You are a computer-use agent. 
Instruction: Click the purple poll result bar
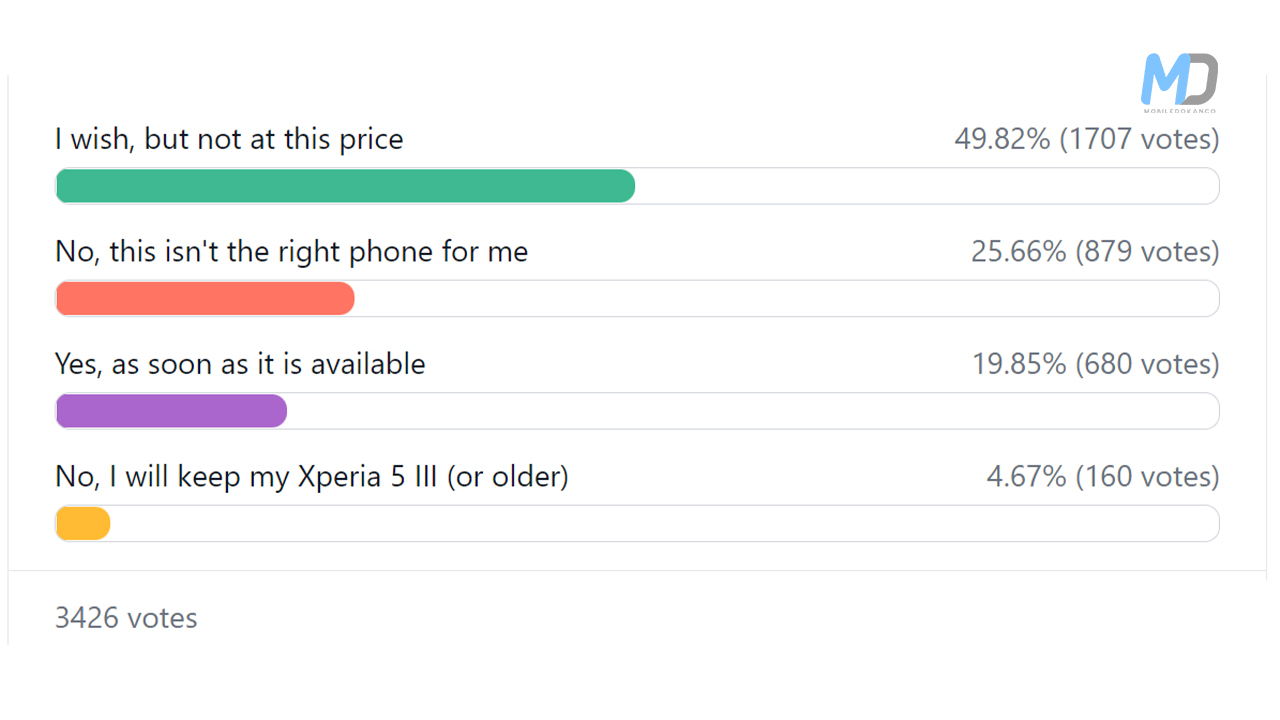pyautogui.click(x=171, y=411)
